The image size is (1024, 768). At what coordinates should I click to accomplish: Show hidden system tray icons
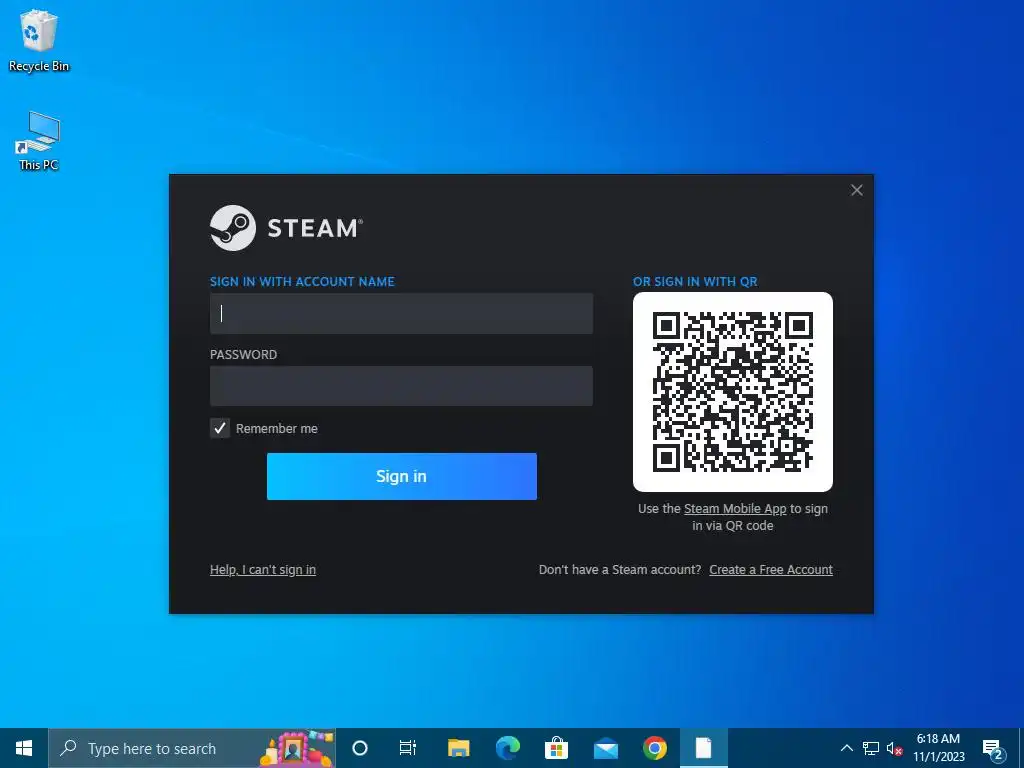click(846, 748)
